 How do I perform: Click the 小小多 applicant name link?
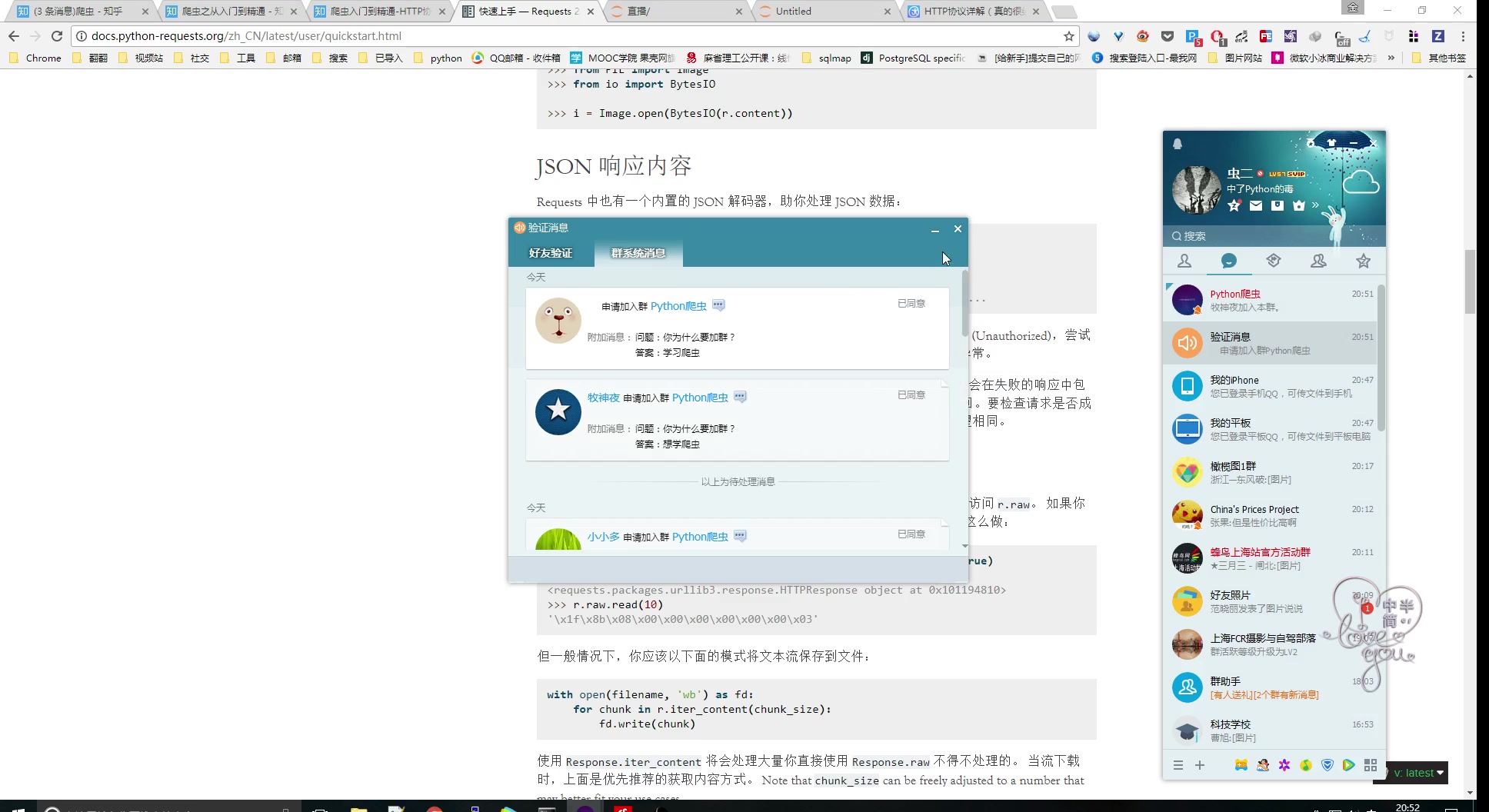(604, 537)
